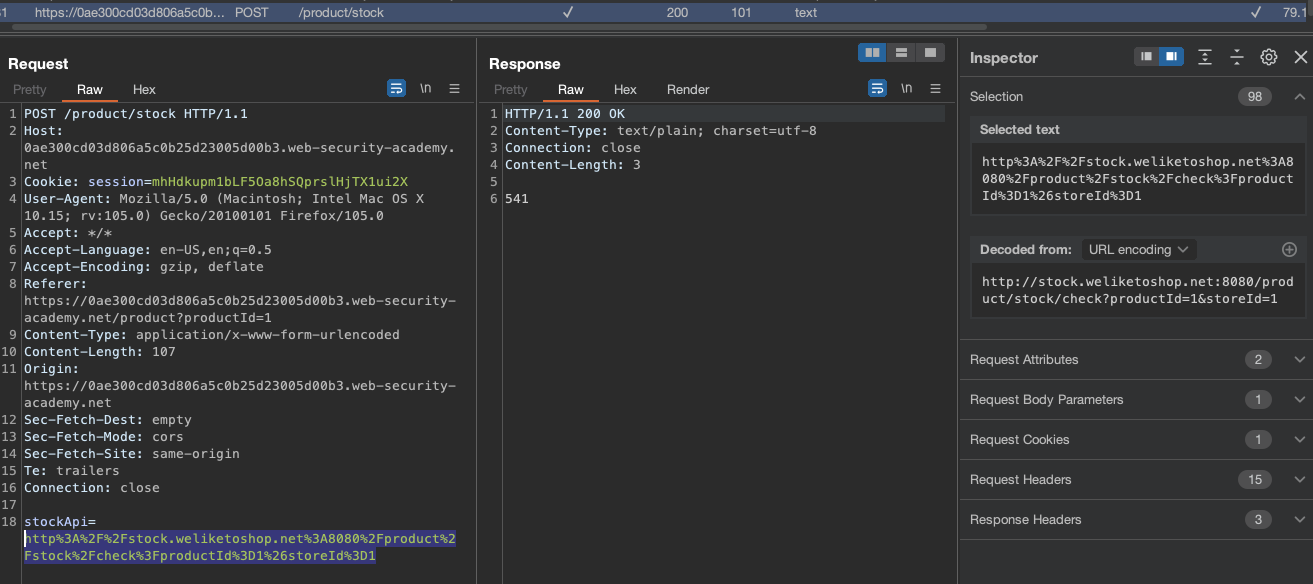Switch to side-by-side request/response layout
This screenshot has height=584, width=1313.
873,52
